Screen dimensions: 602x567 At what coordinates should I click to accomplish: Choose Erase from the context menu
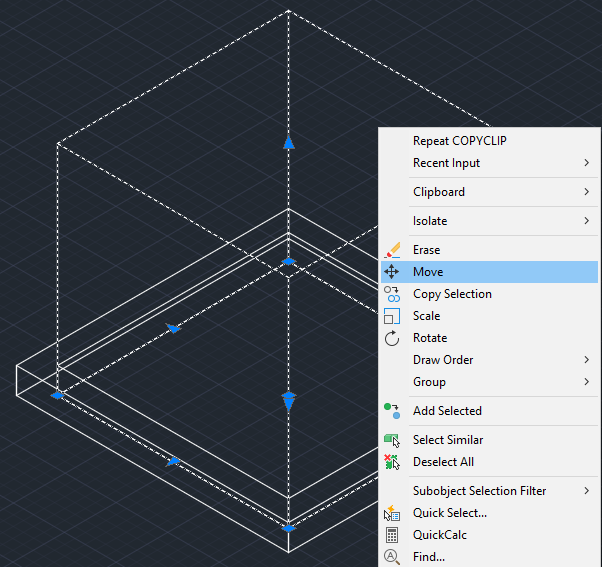490,250
